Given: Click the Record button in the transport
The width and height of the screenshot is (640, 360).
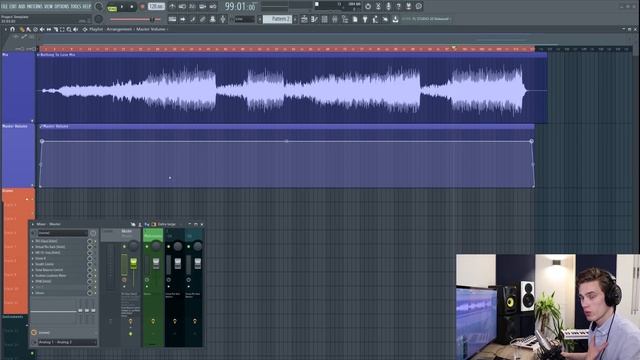Looking at the screenshot, I should pos(142,7).
